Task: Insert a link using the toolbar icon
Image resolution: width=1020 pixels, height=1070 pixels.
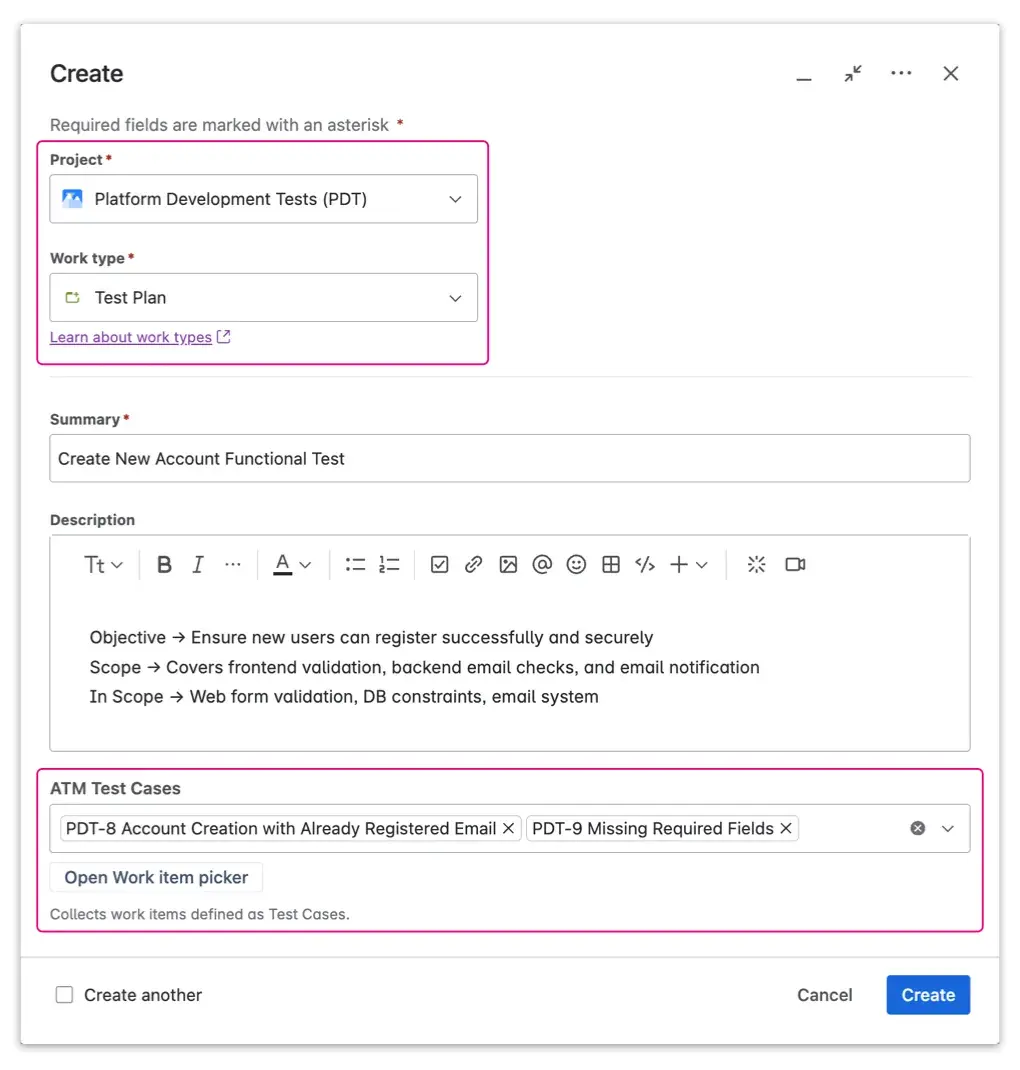Action: (x=473, y=564)
